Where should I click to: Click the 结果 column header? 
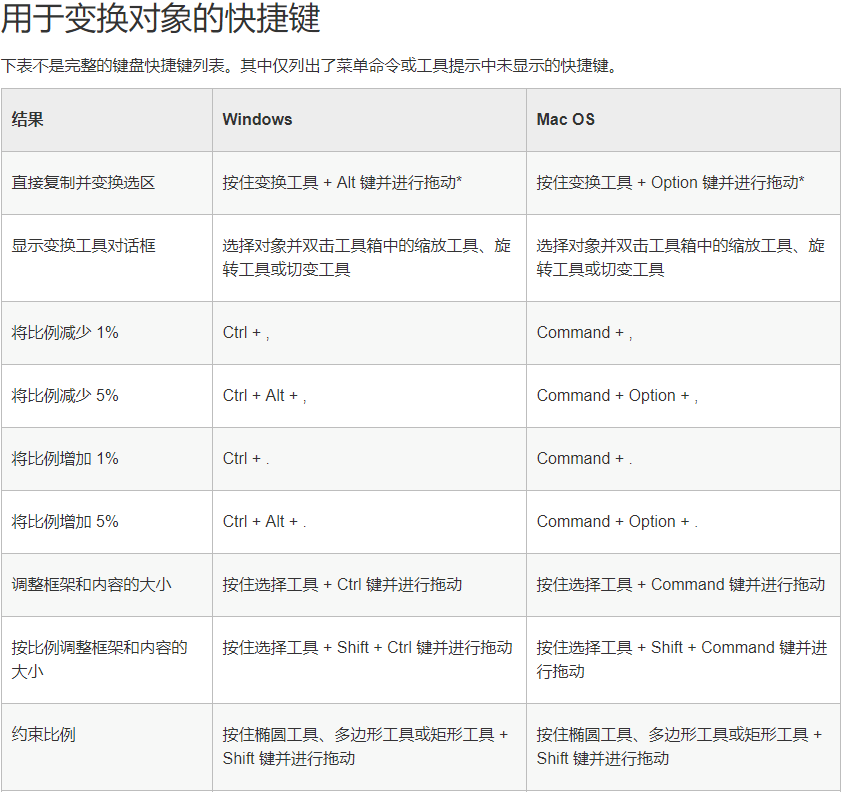pos(107,120)
